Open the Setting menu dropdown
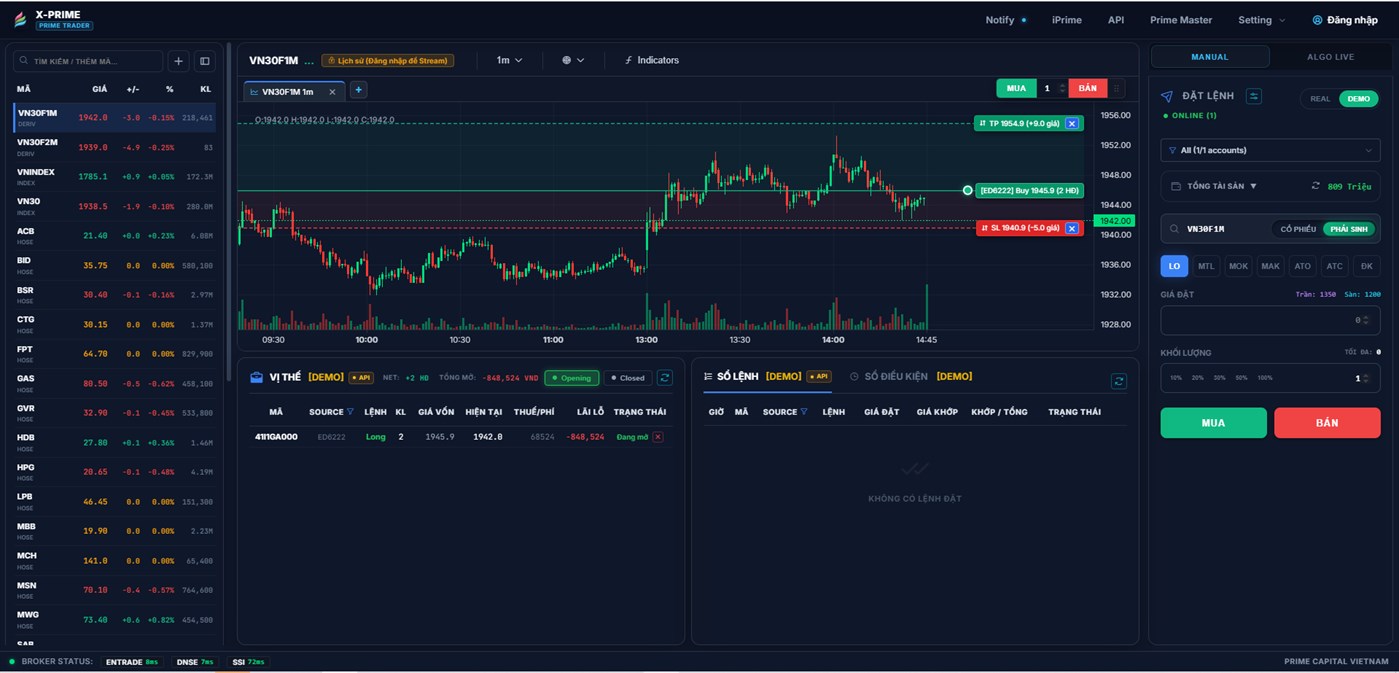 click(1262, 20)
